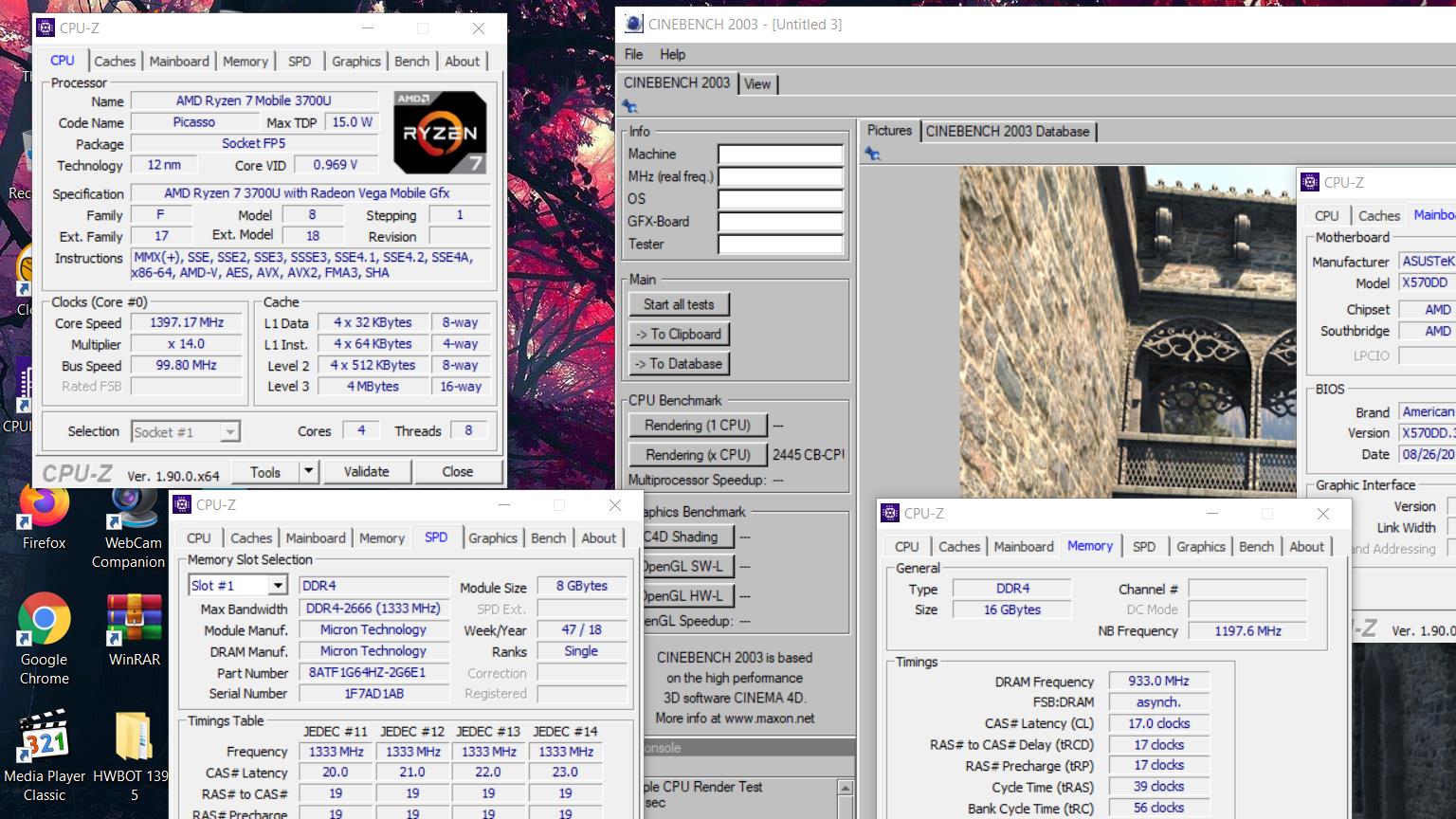The image size is (1456, 819).
Task: Select the Pictures tab in CINEBENCH
Action: (x=889, y=130)
